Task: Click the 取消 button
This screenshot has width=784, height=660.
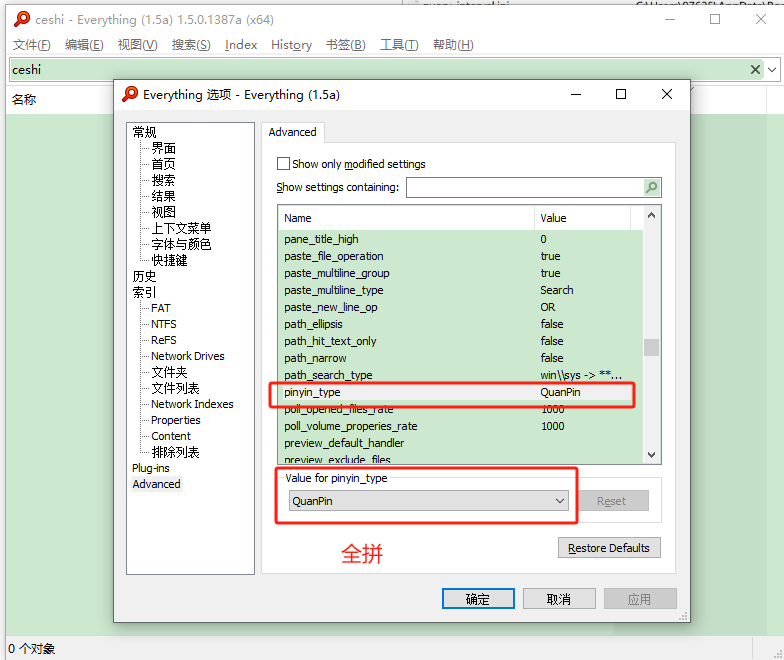Action: 559,598
